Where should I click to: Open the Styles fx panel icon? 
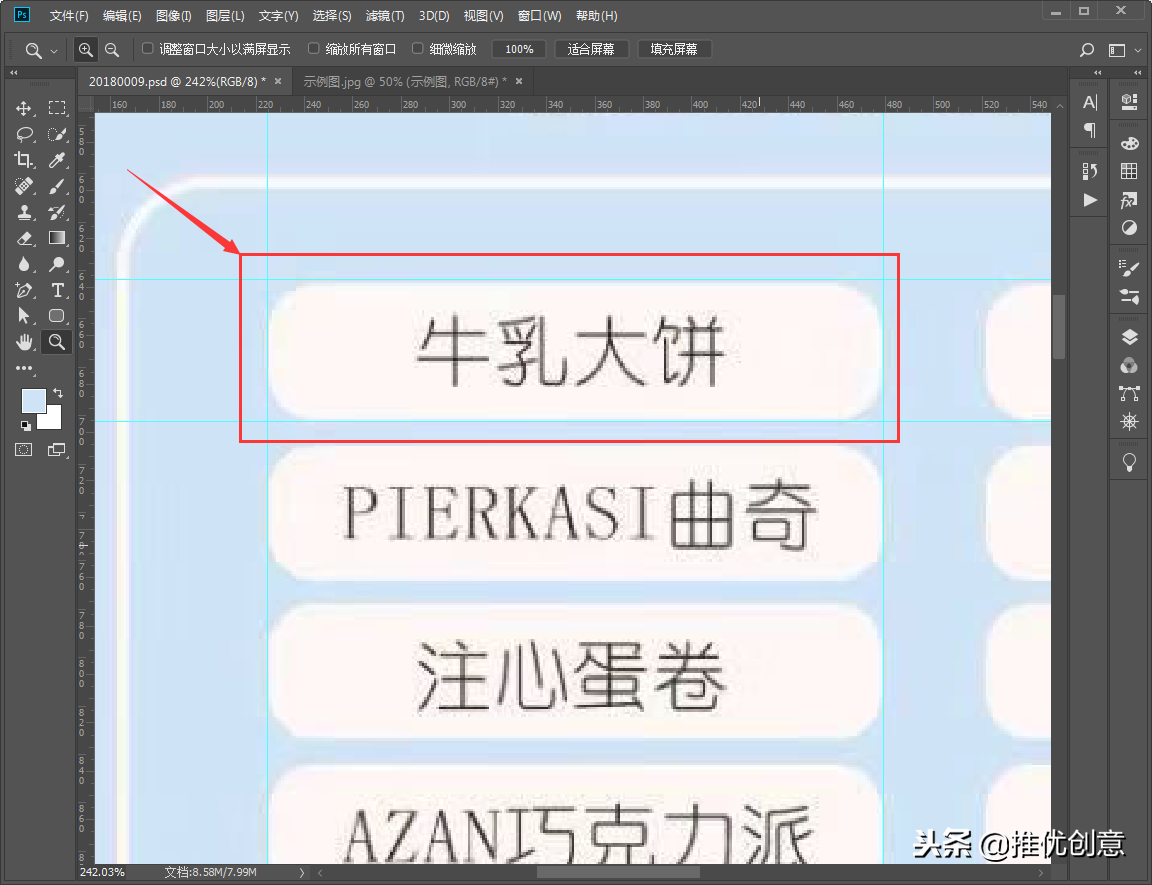pyautogui.click(x=1129, y=200)
